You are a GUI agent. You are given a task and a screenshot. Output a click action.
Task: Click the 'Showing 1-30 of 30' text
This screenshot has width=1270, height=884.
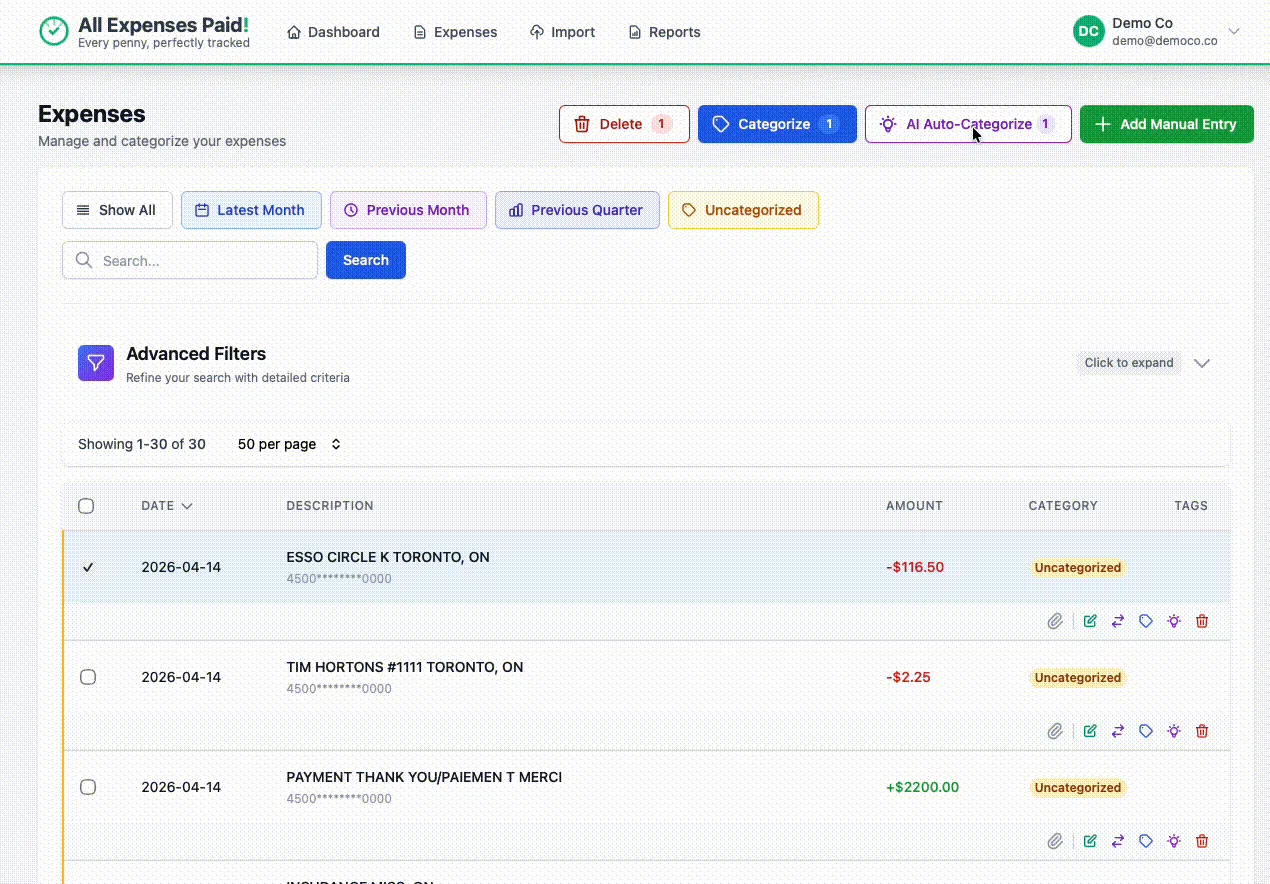[142, 444]
